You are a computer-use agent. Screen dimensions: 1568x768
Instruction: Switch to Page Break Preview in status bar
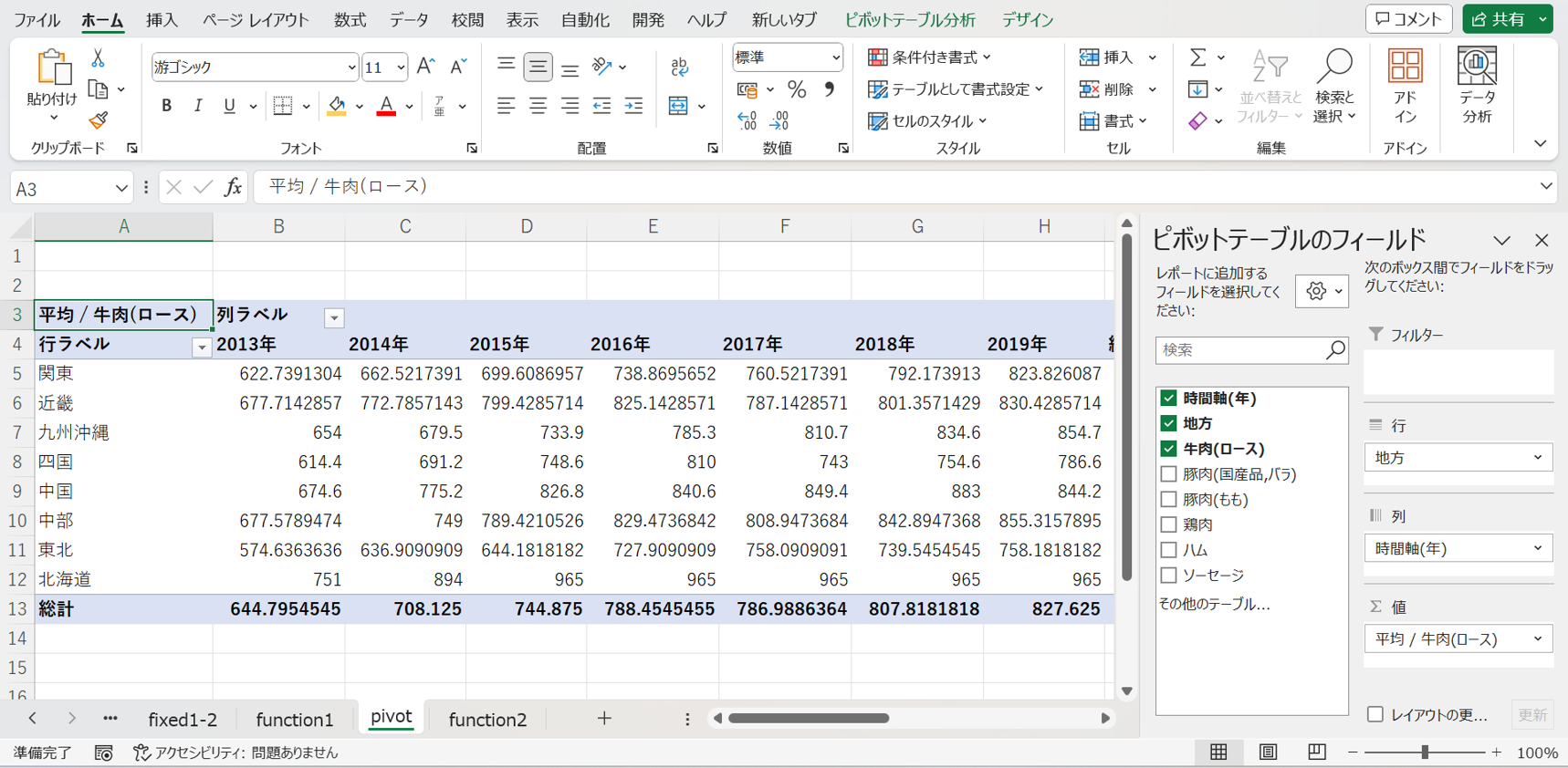click(x=1316, y=752)
